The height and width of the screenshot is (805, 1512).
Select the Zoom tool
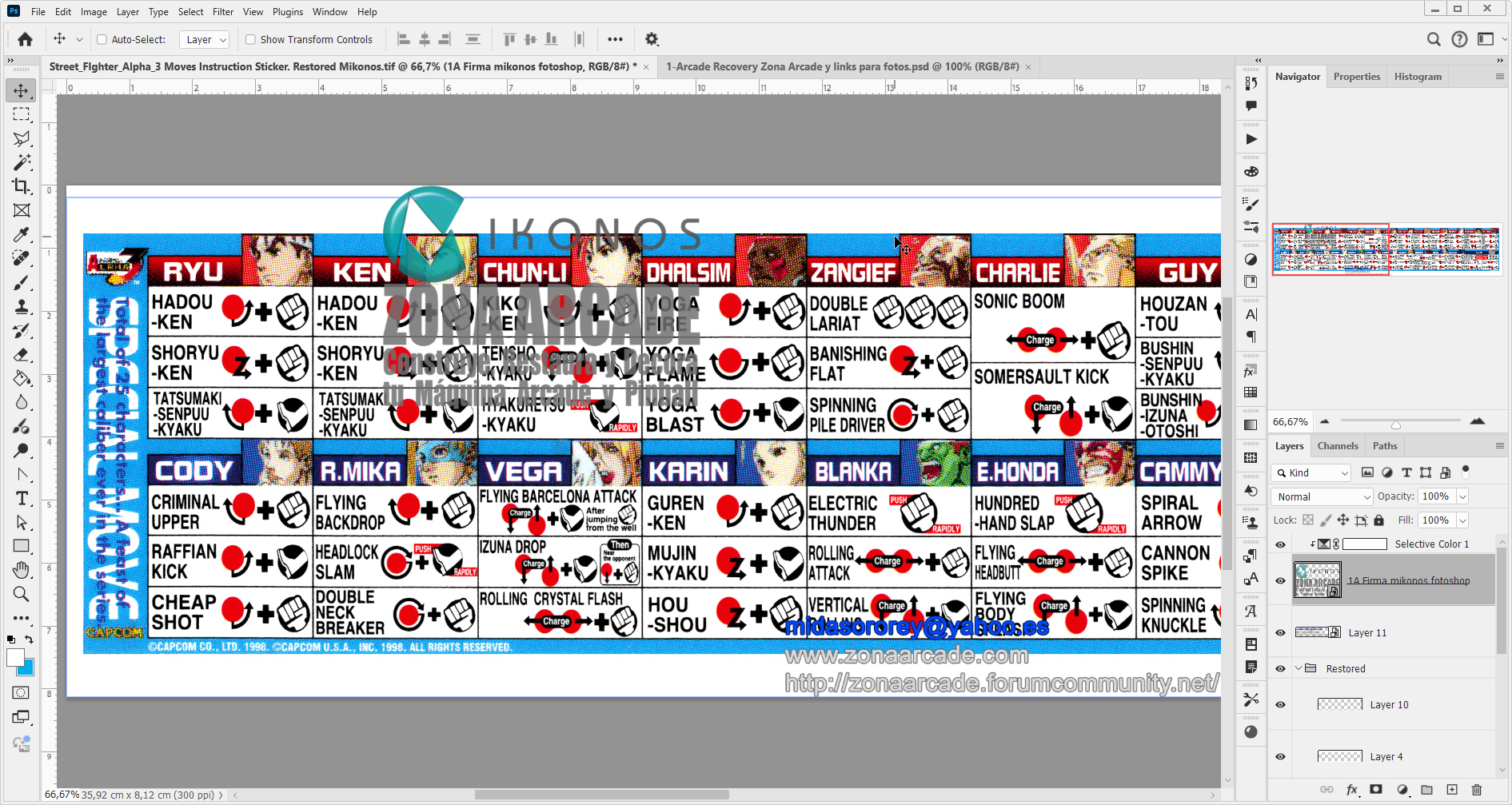[x=22, y=594]
